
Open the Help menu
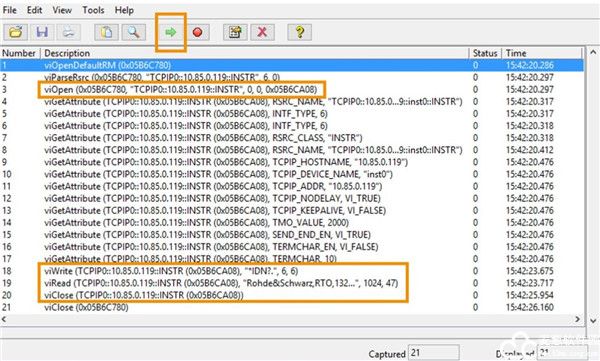click(x=124, y=10)
